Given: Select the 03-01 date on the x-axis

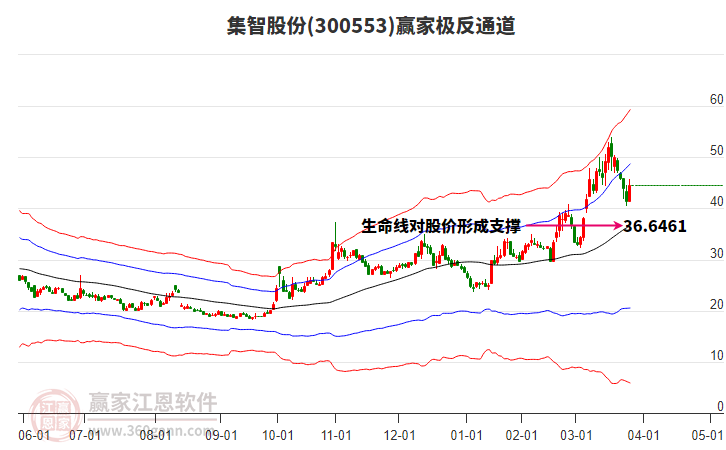Looking at the screenshot, I should click(578, 436).
